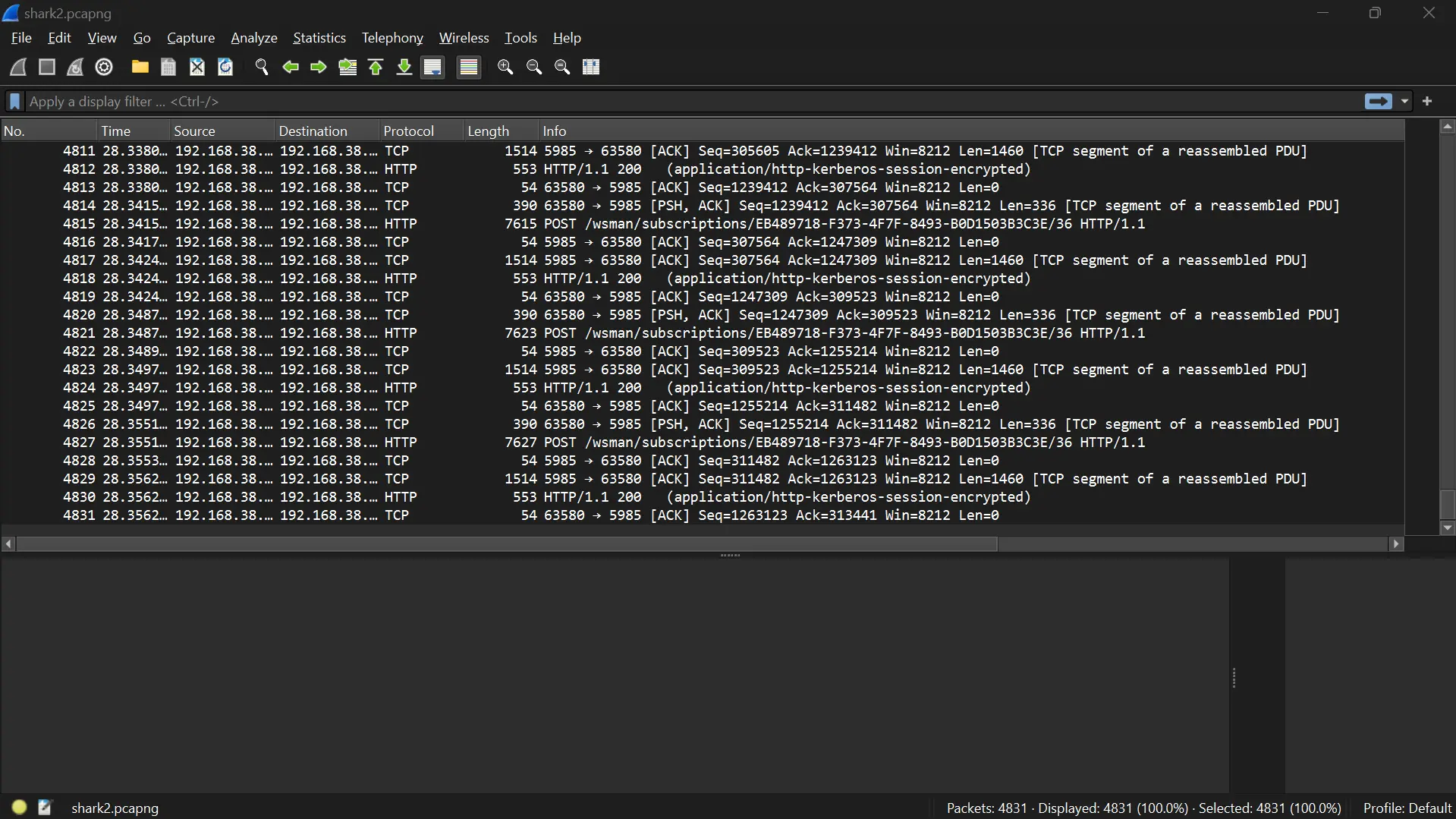1456x819 pixels.
Task: Restart current capture icon
Action: coord(75,67)
